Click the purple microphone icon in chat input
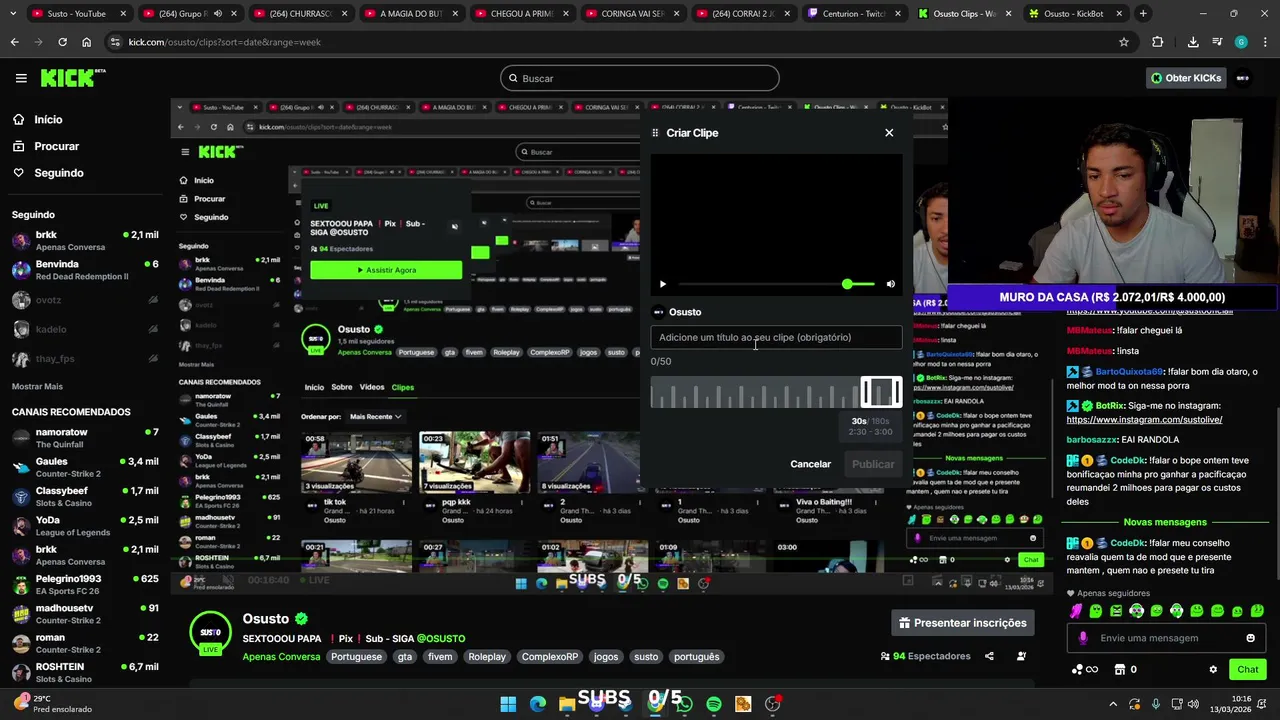 click(x=1083, y=638)
